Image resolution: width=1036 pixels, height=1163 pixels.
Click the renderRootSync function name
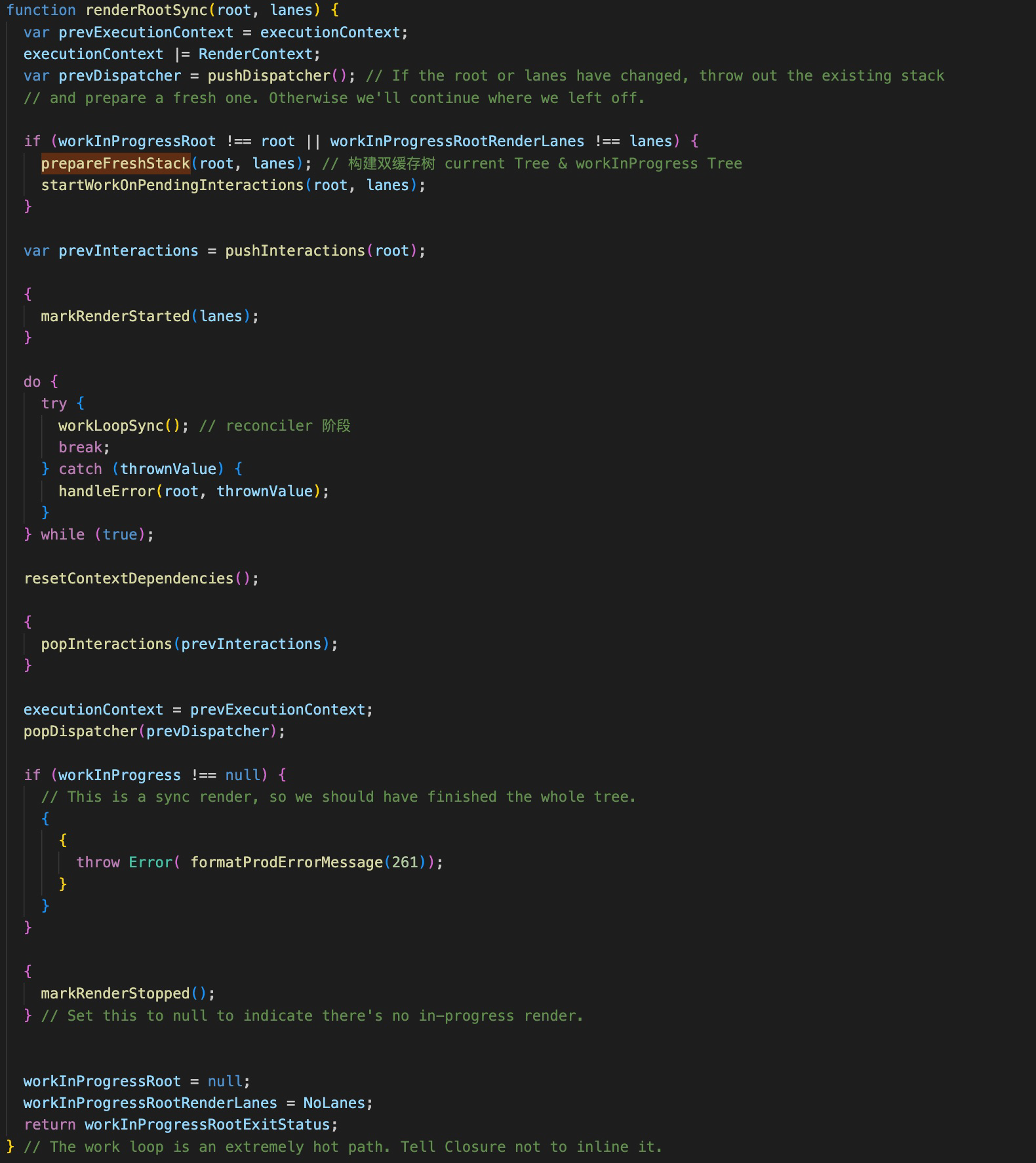[147, 10]
